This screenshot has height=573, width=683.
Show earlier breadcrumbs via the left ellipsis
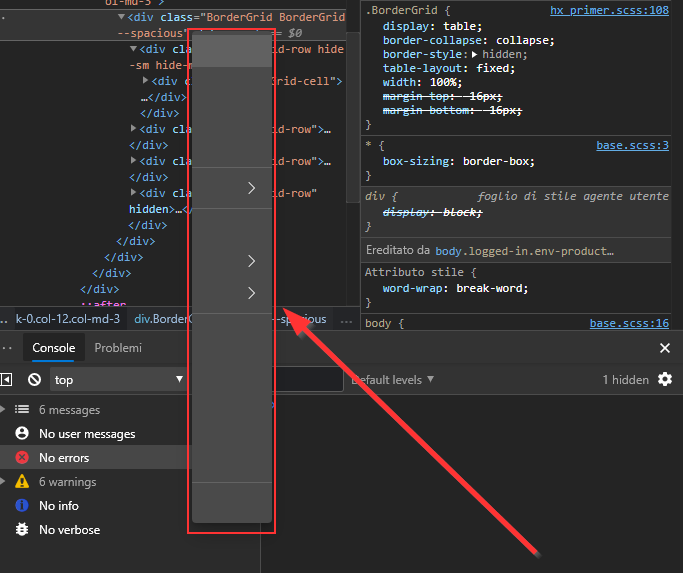tap(4, 321)
